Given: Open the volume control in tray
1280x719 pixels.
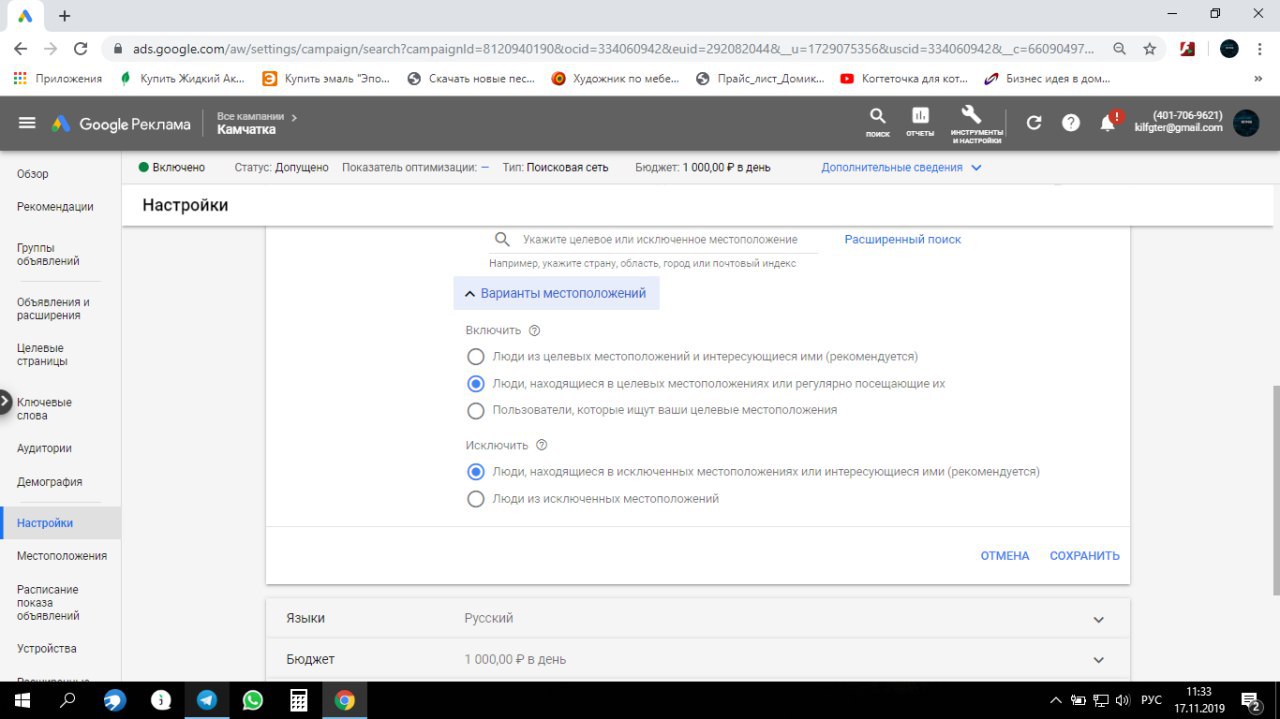Looking at the screenshot, I should click(x=1122, y=700).
